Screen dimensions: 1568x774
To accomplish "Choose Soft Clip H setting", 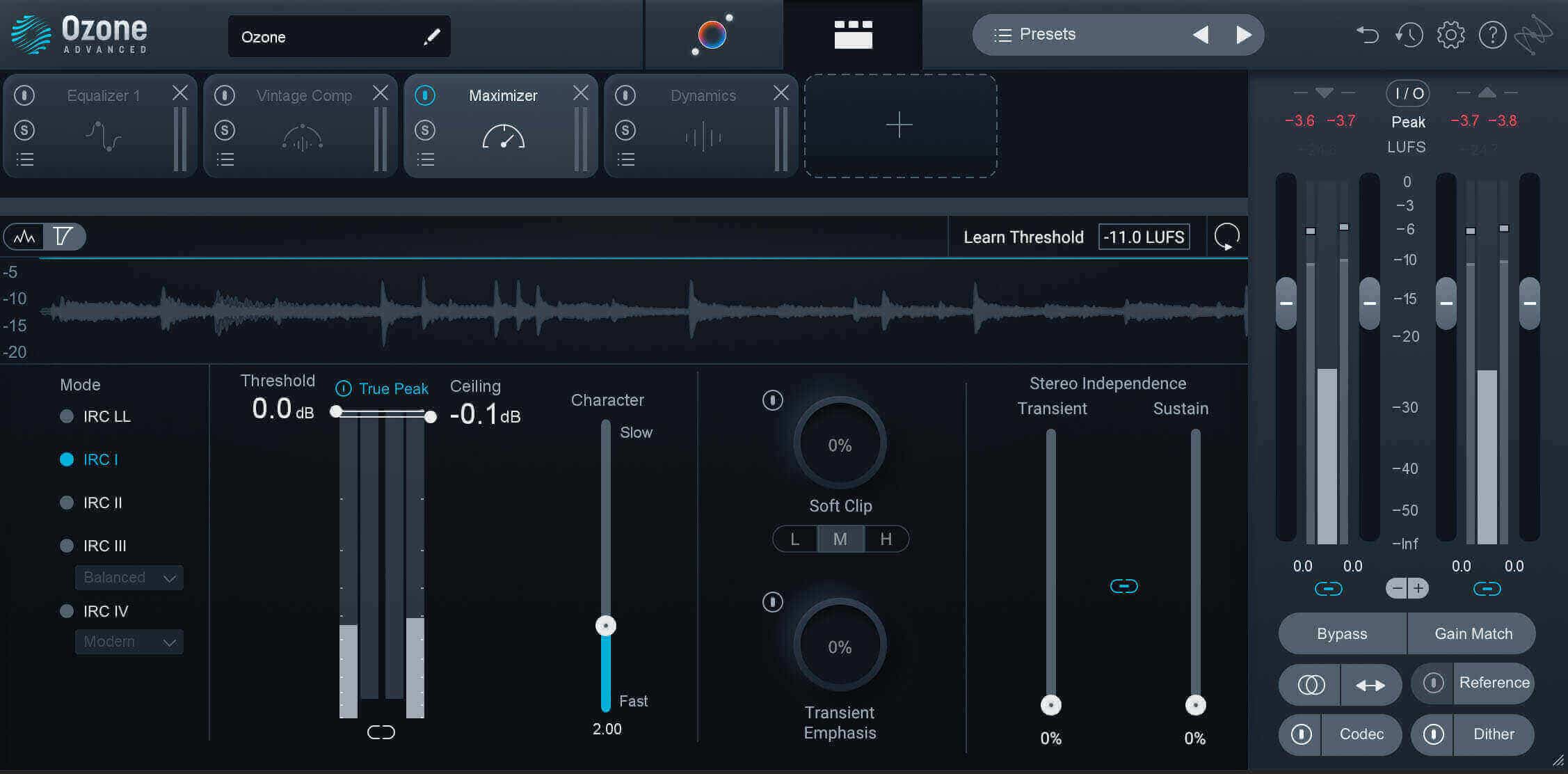I will 886,539.
